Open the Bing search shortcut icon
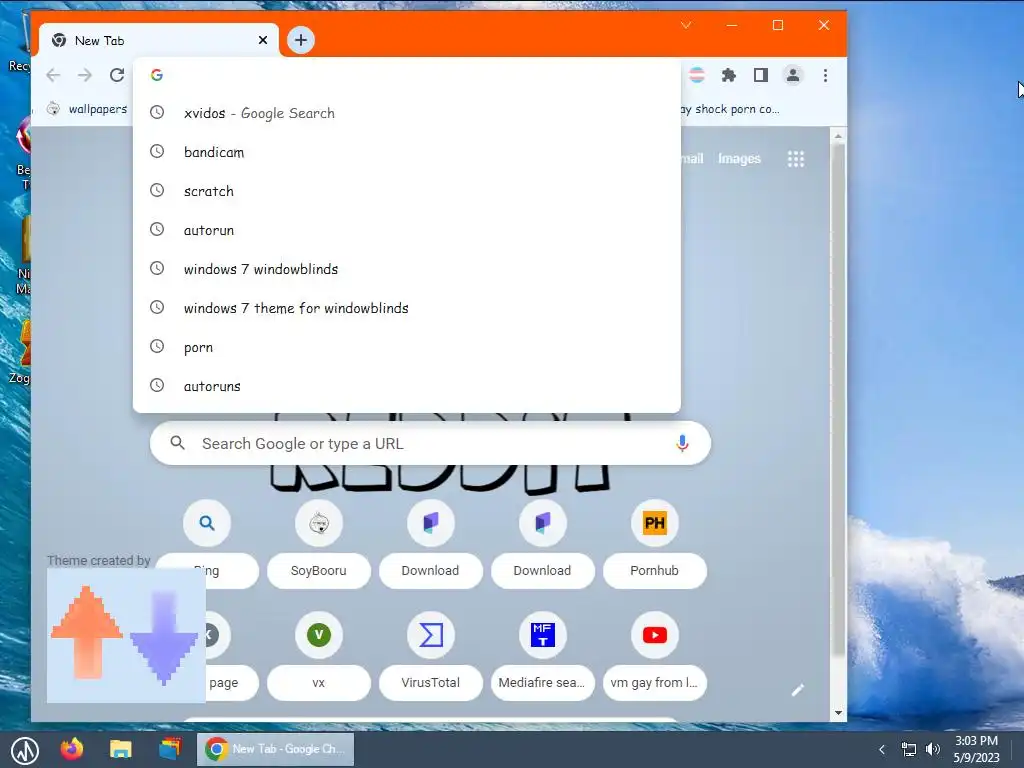Screen dimensions: 1024x768 coord(207,523)
